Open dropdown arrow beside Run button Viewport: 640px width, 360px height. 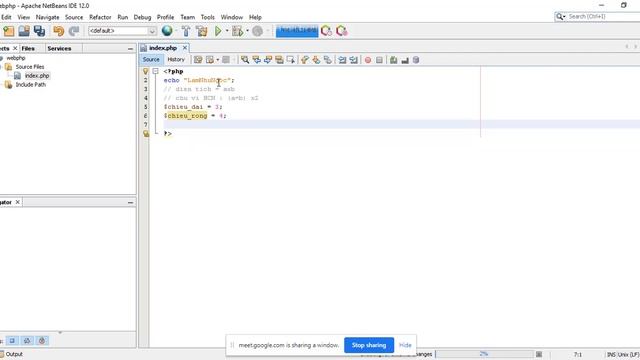(227, 31)
